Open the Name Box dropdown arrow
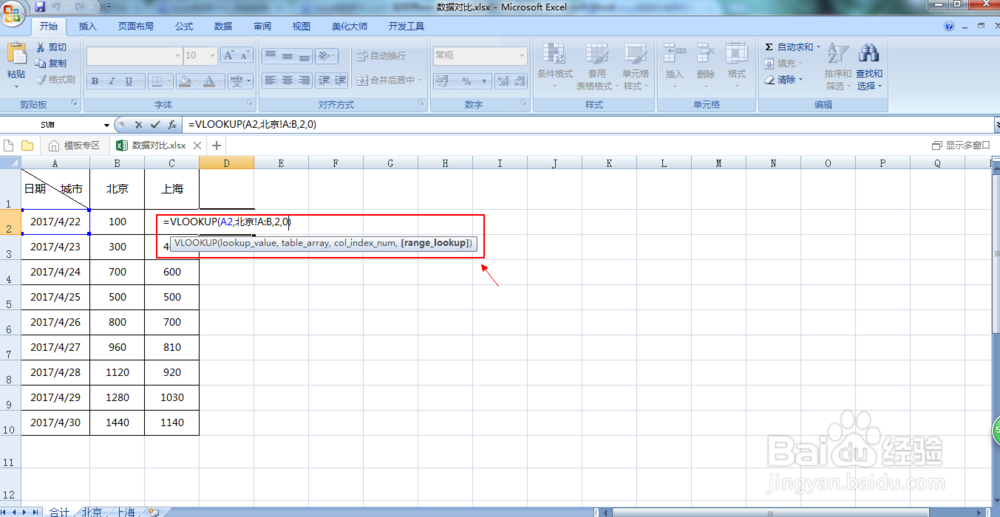 click(x=107, y=125)
